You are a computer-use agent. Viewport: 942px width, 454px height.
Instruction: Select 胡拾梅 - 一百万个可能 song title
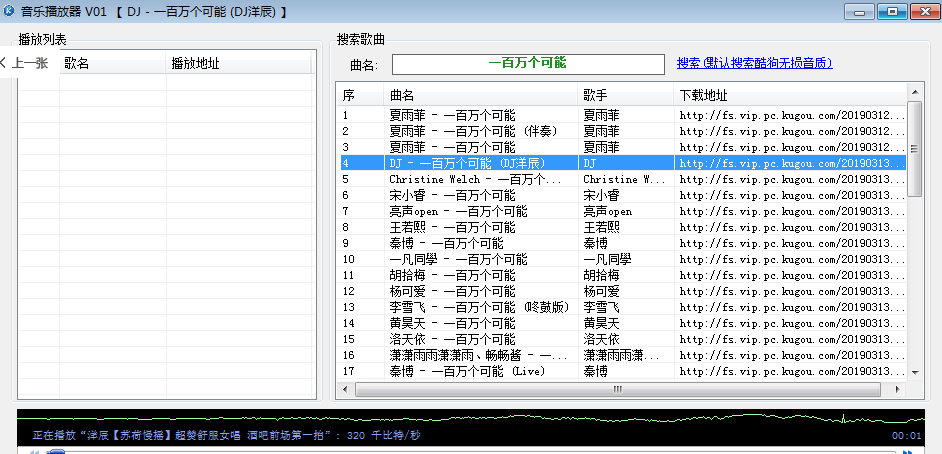(x=452, y=275)
